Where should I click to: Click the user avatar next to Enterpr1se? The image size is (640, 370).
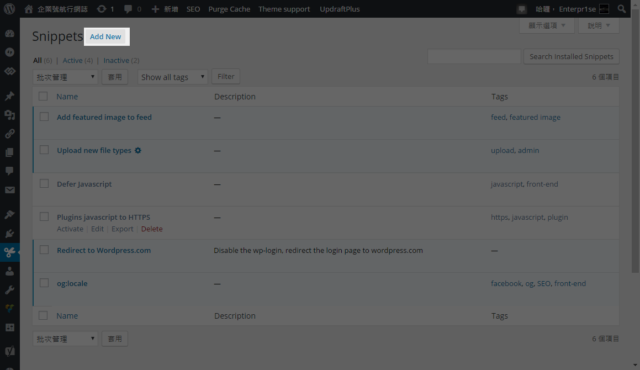pos(604,9)
